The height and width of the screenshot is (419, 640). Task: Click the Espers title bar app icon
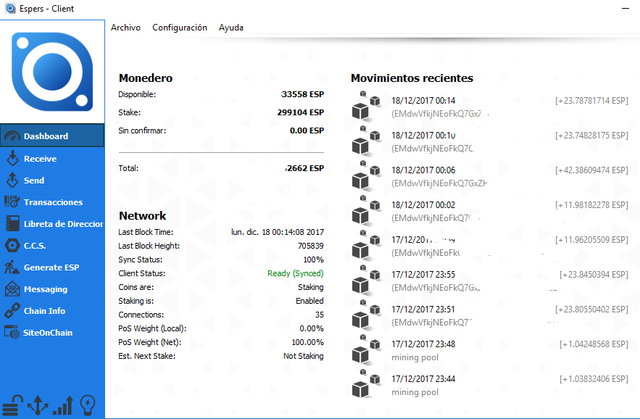[x=10, y=8]
